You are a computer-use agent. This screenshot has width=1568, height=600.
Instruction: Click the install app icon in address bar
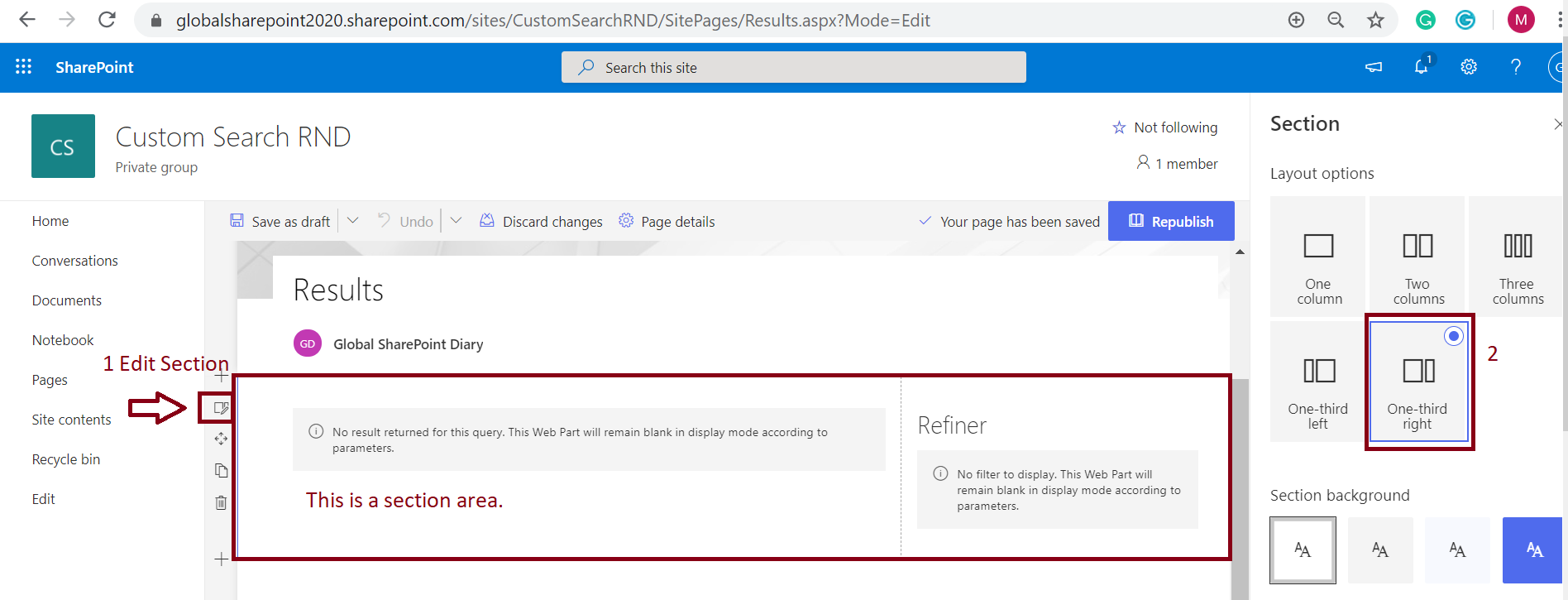1296,20
